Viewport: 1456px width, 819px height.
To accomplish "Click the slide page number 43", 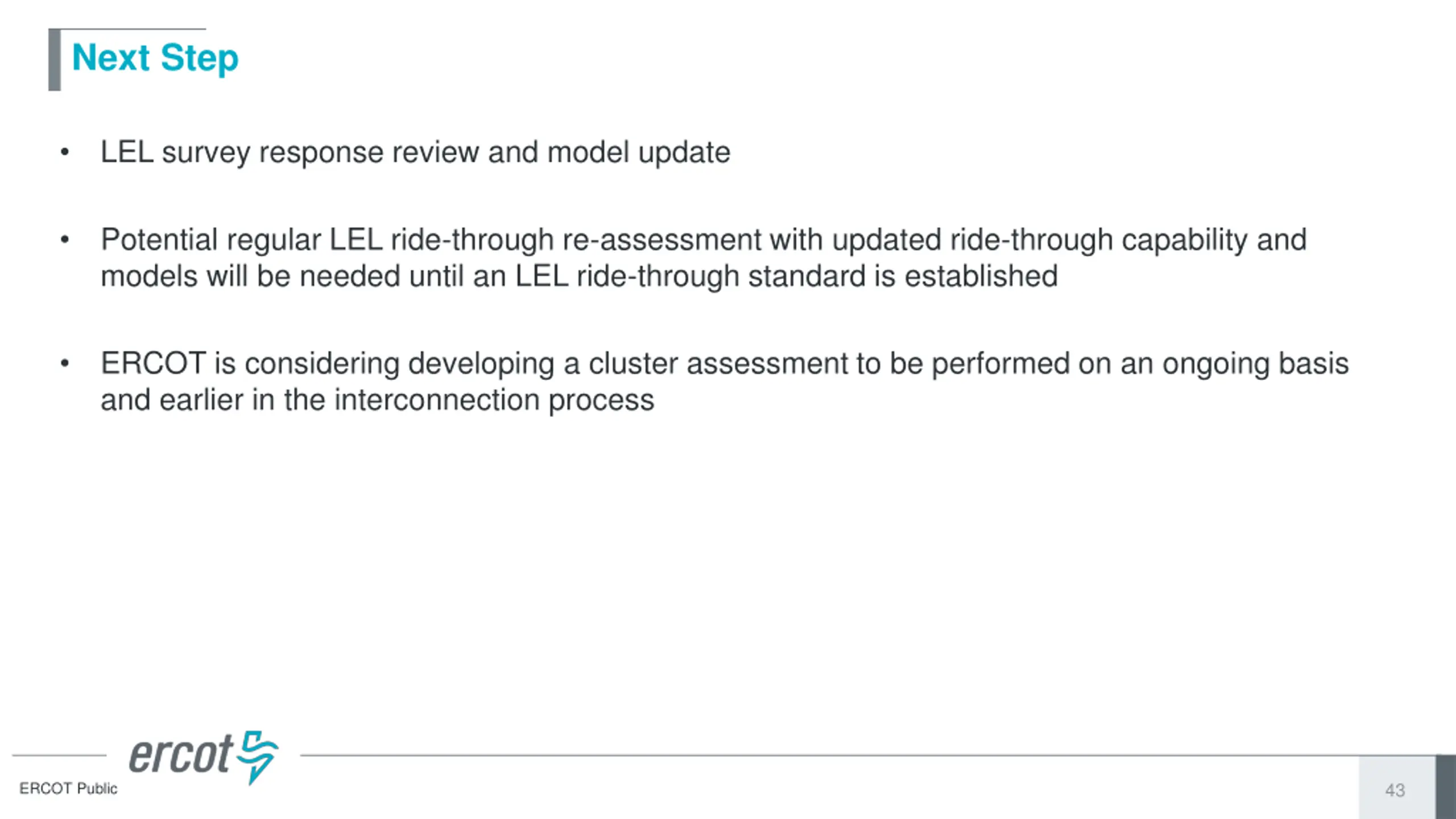I will pos(1395,791).
